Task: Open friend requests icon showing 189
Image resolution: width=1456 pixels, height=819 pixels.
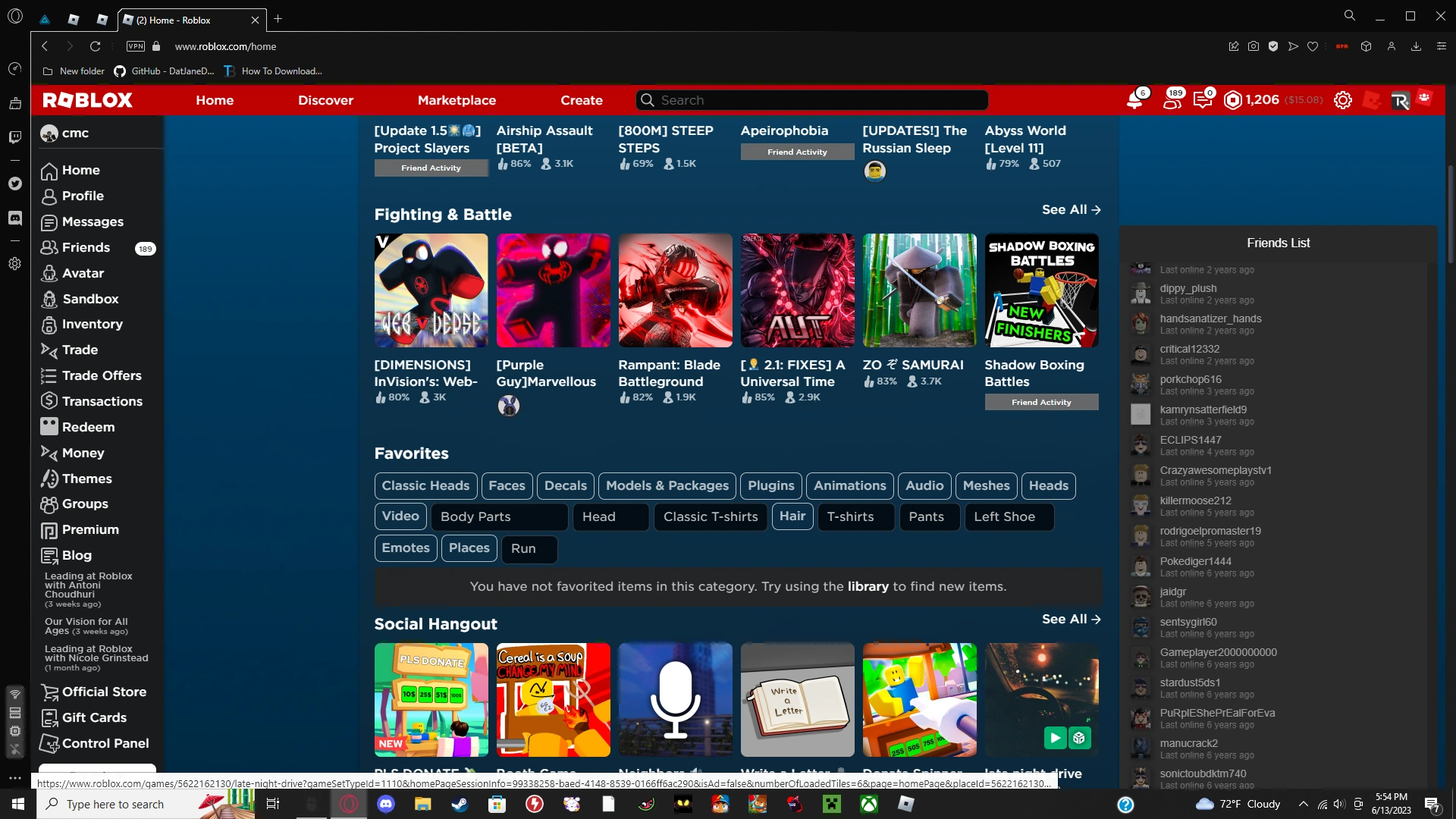Action: coord(1172,100)
